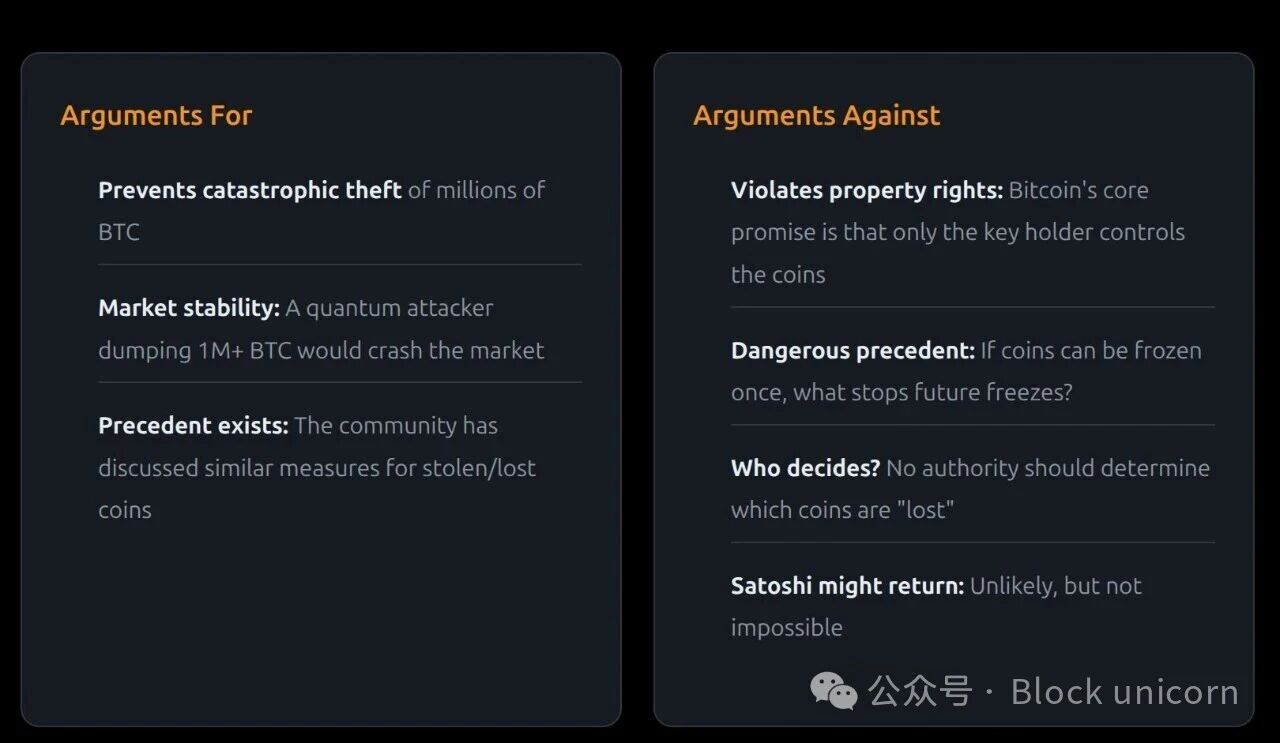
Task: Click the WeChat logo icon in watermark
Action: coord(833,691)
